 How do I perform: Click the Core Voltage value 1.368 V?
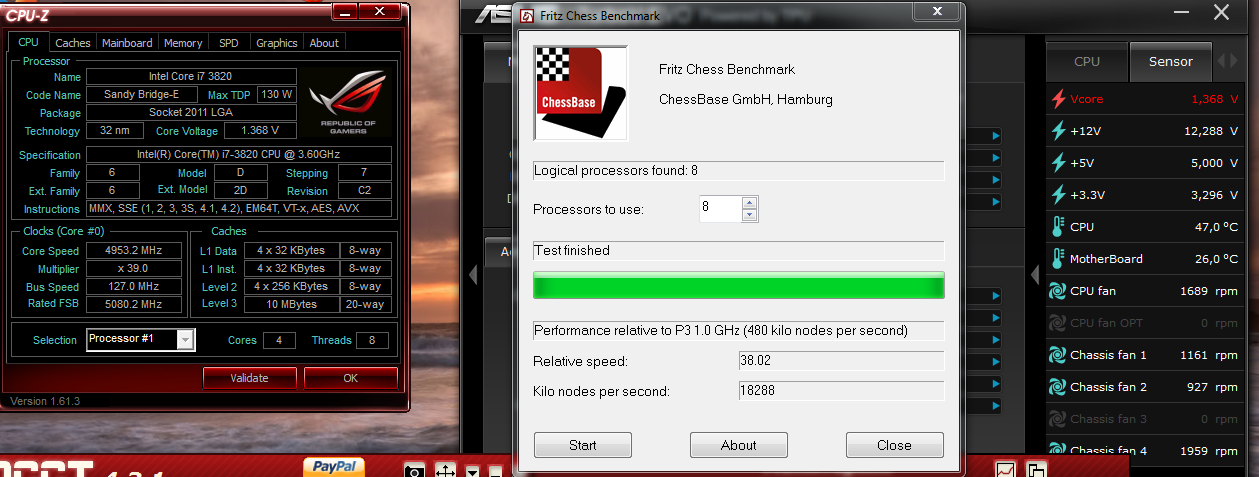[x=261, y=131]
